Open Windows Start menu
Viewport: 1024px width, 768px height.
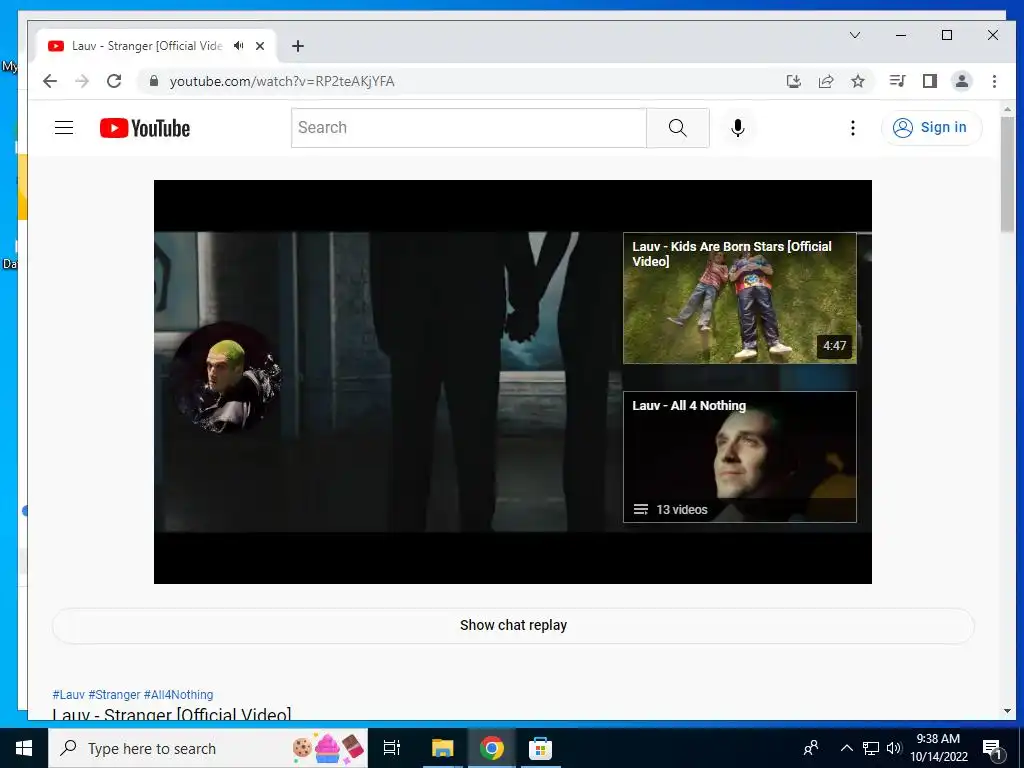[x=24, y=748]
